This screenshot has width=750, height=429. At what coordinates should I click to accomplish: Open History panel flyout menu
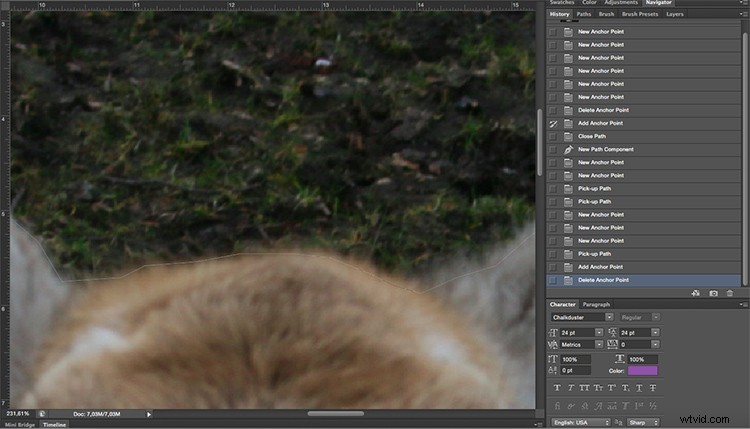coord(742,14)
